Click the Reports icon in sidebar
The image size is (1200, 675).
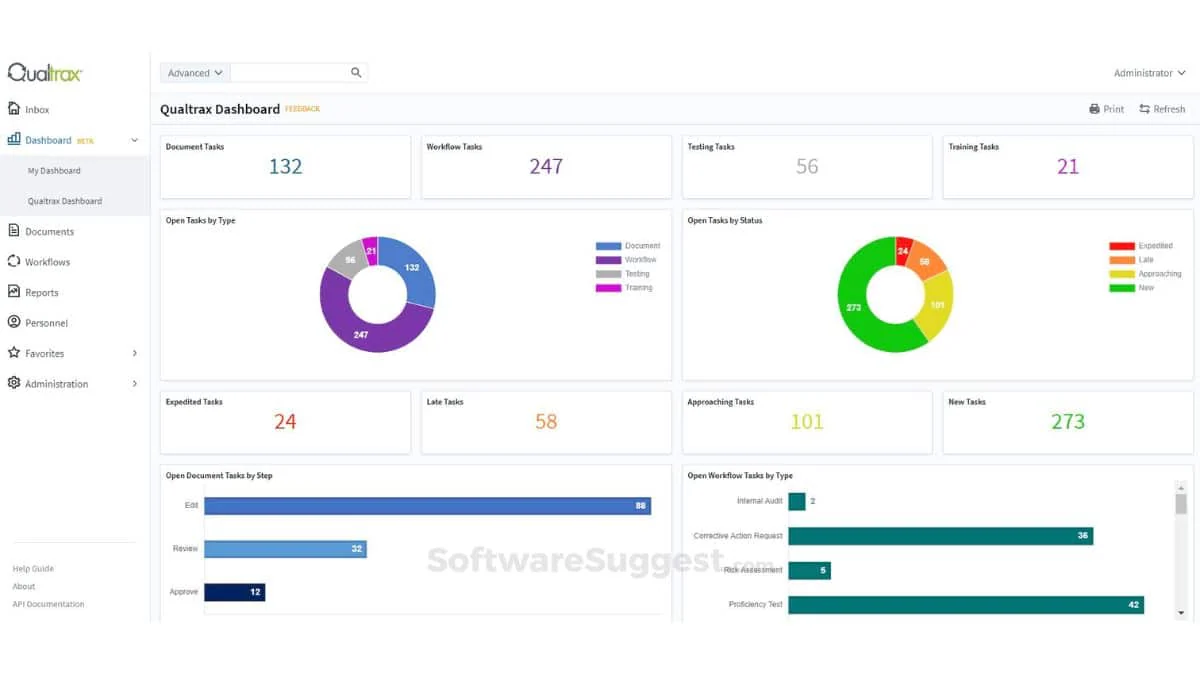(x=14, y=292)
